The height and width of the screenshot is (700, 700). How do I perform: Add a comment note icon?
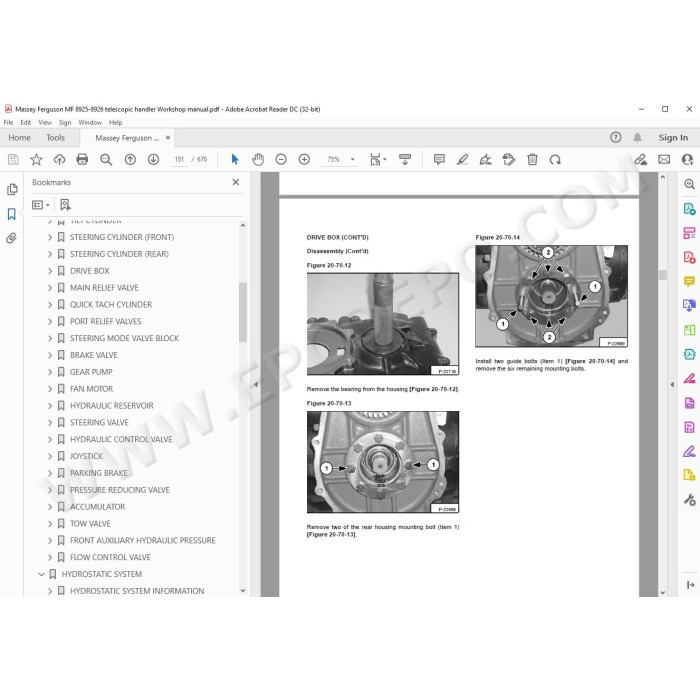(439, 159)
